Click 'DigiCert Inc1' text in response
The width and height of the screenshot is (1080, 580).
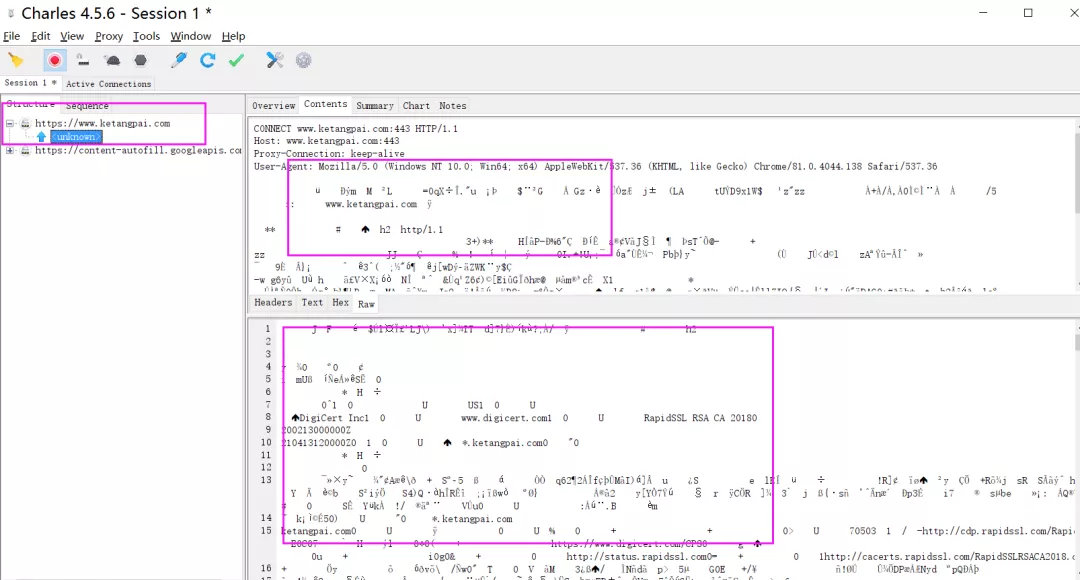click(334, 417)
